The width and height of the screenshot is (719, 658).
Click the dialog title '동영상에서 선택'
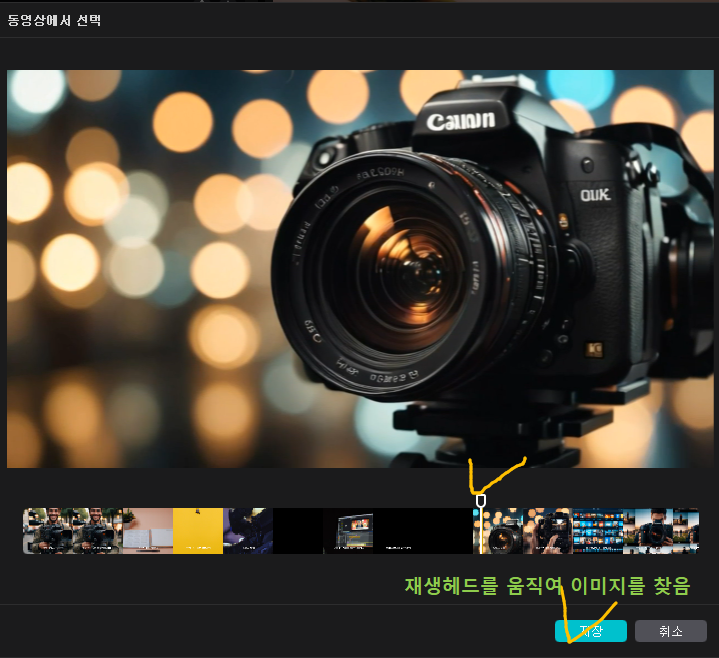point(54,19)
